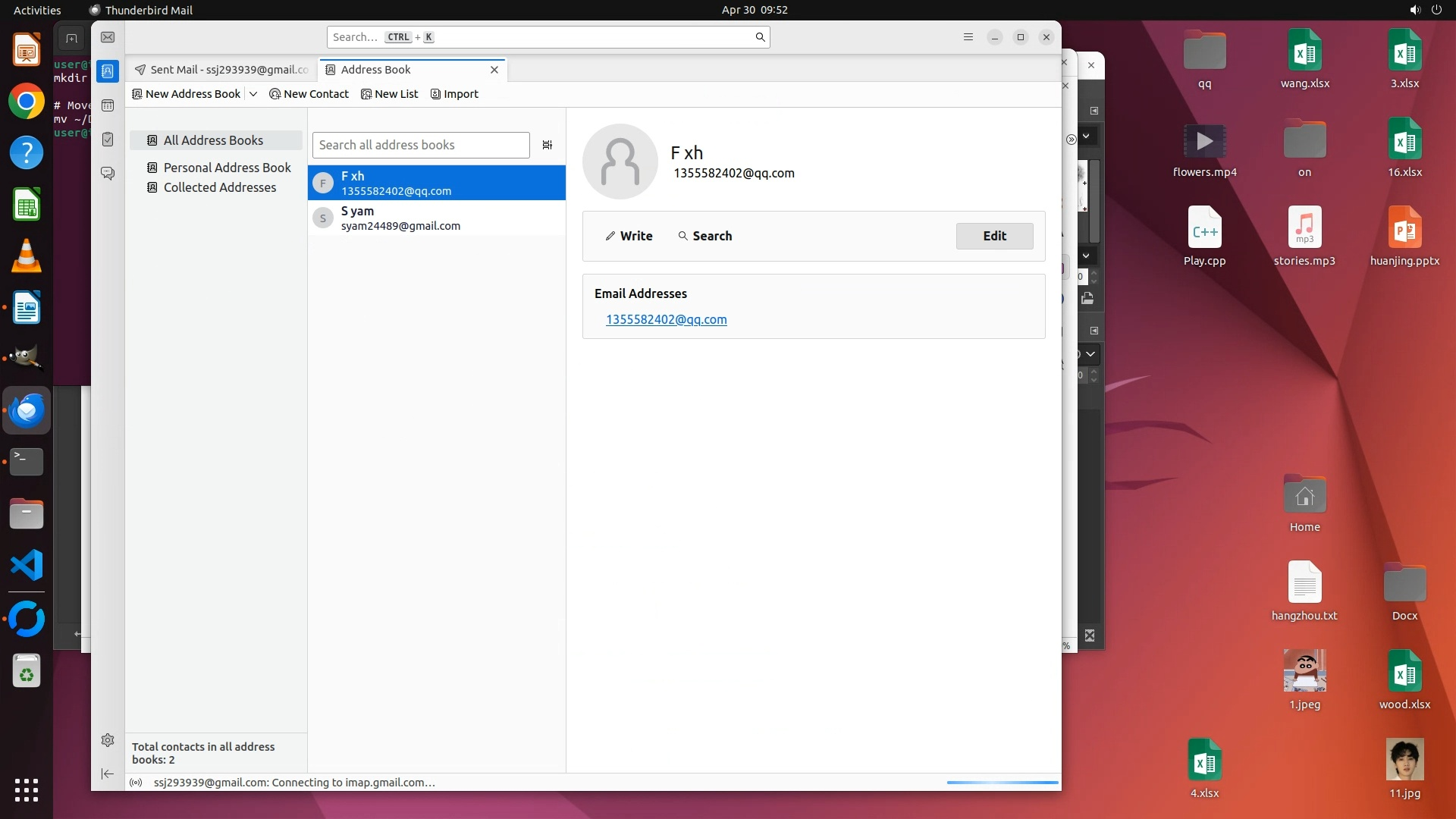This screenshot has width=1456, height=819.
Task: Expand the New Address Book dropdown arrow
Action: (253, 94)
